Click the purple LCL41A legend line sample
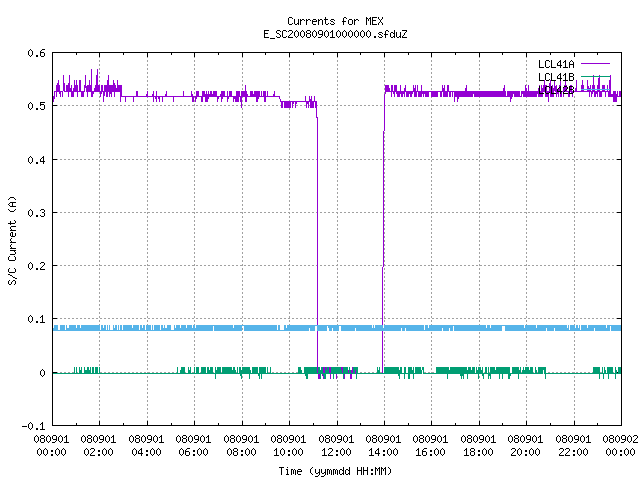Image resolution: width=640 pixels, height=480 pixels. coord(596,64)
